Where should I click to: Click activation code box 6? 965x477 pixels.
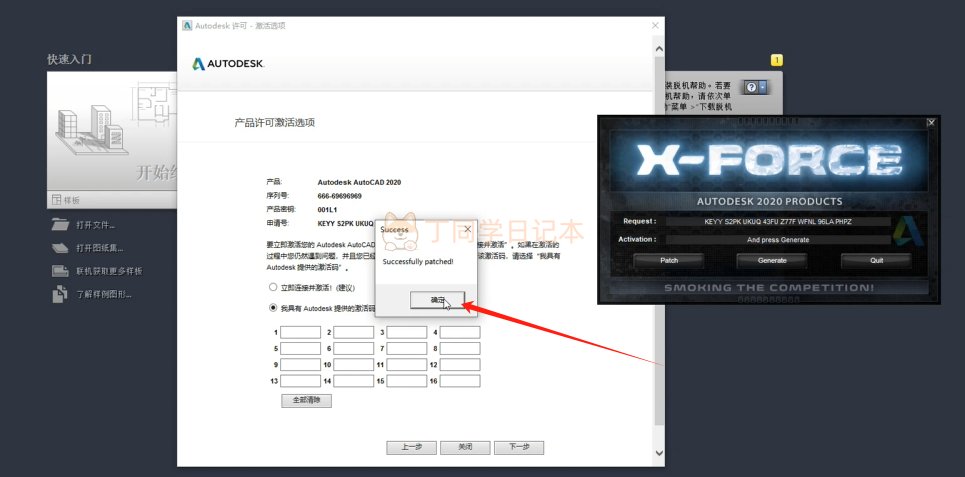click(x=354, y=348)
